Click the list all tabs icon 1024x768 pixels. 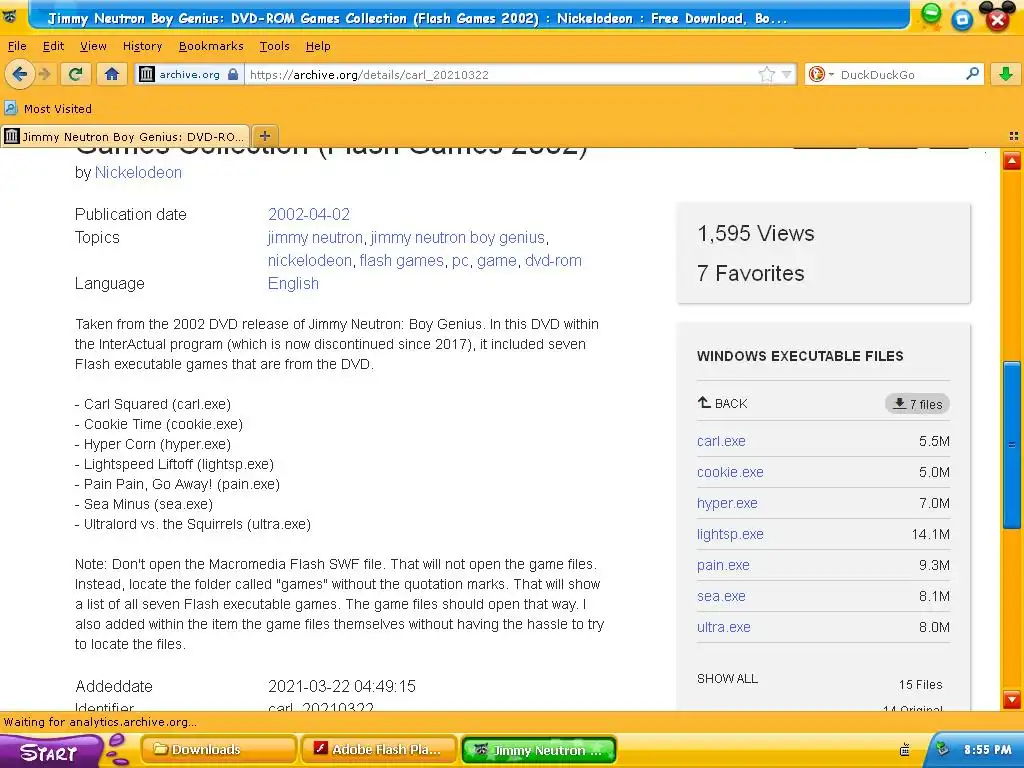click(x=1014, y=136)
